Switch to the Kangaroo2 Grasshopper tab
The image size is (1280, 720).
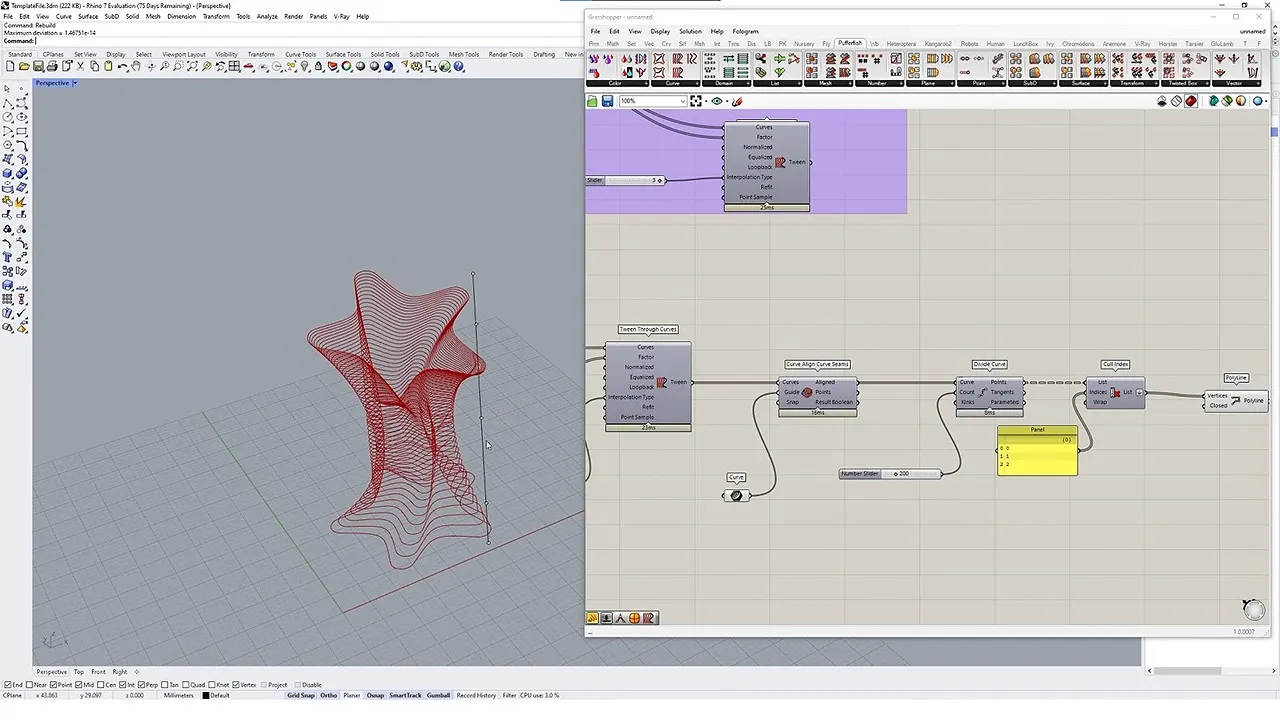coord(938,44)
